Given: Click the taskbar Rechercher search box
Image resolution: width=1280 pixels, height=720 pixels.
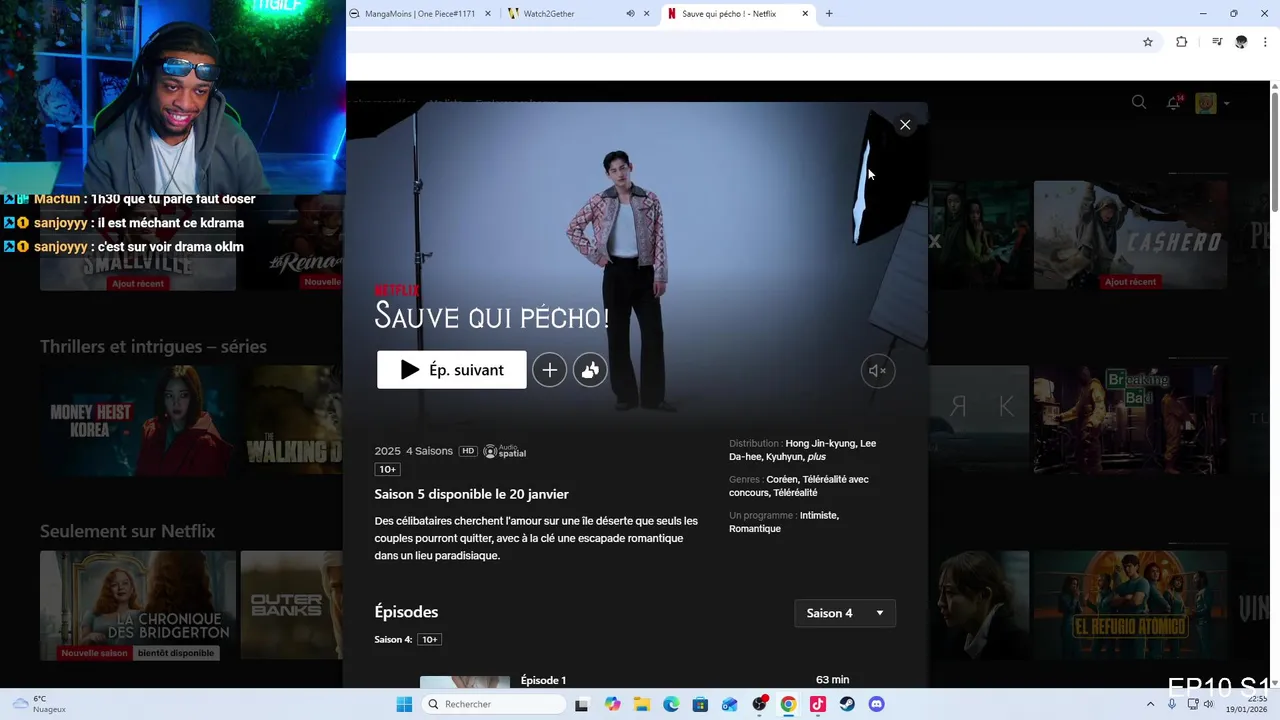Looking at the screenshot, I should [x=495, y=704].
